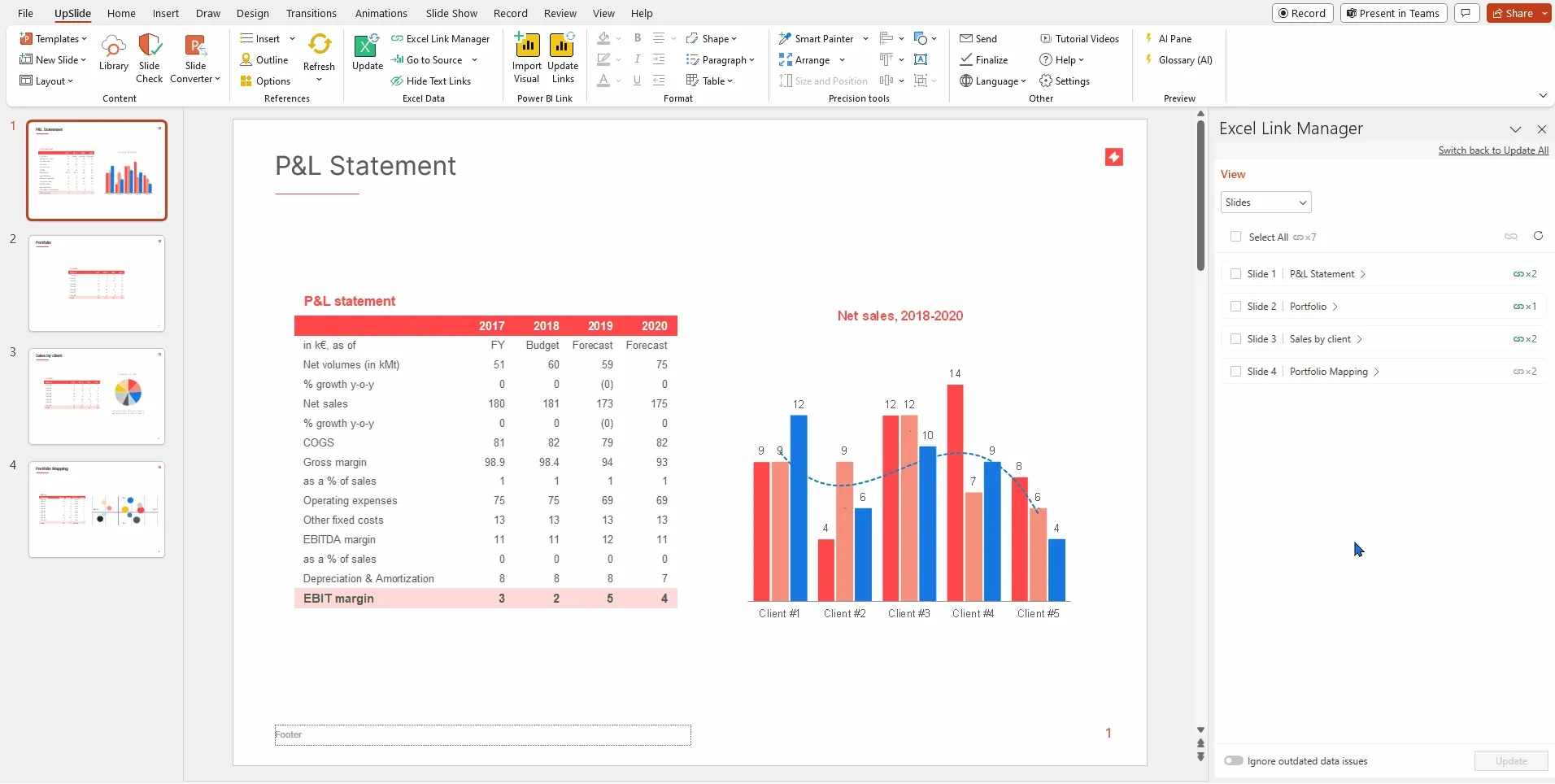The width and height of the screenshot is (1555, 784).
Task: Switch to the Slide Show tab
Action: tap(451, 13)
